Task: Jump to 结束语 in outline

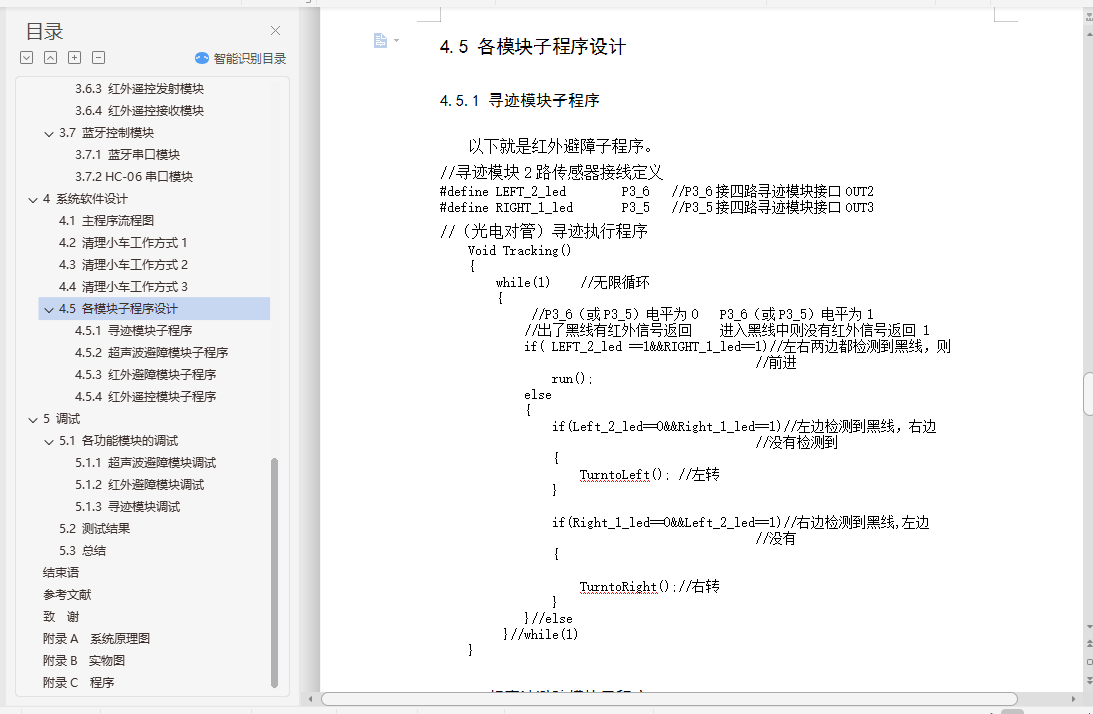Action: coord(61,573)
